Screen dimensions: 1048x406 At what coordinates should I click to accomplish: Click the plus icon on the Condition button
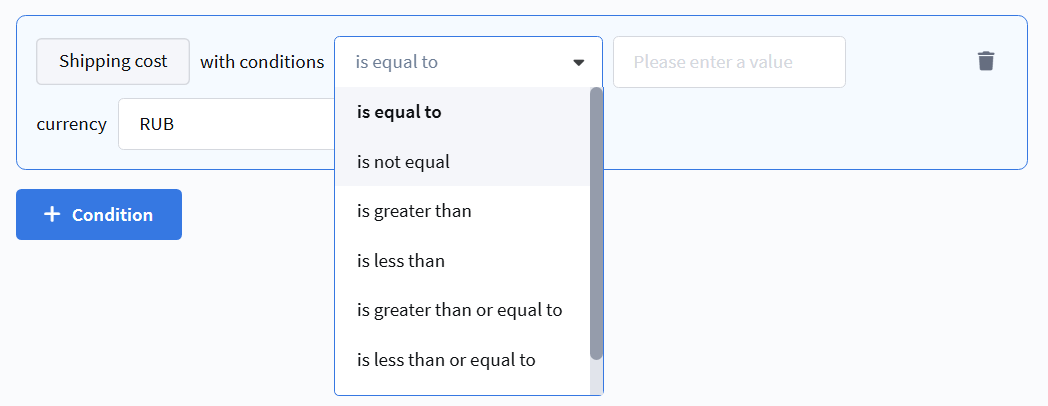pos(52,215)
